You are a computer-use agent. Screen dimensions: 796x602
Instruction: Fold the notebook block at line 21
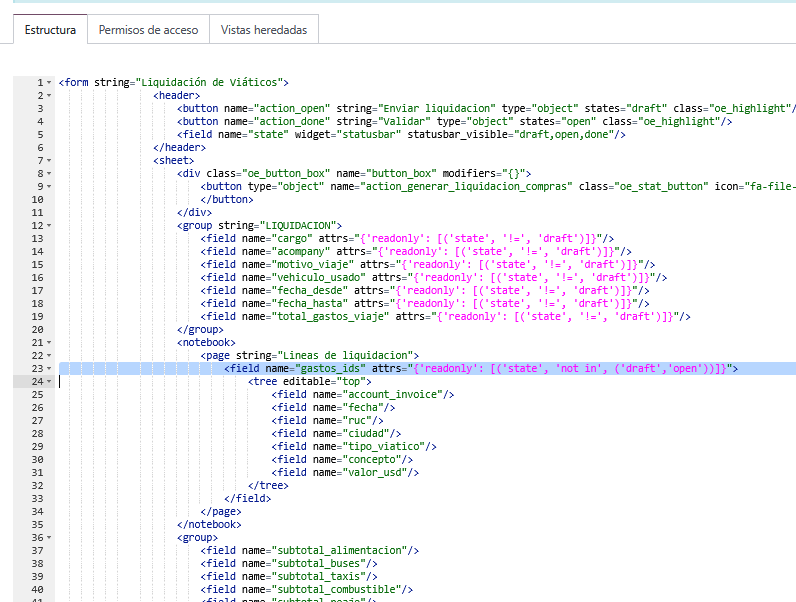click(50, 342)
